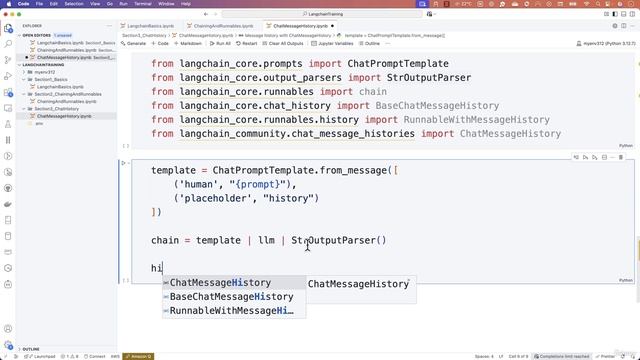Open the Remote Explorer view
Screen dimensions: 640x360
coord(8,108)
